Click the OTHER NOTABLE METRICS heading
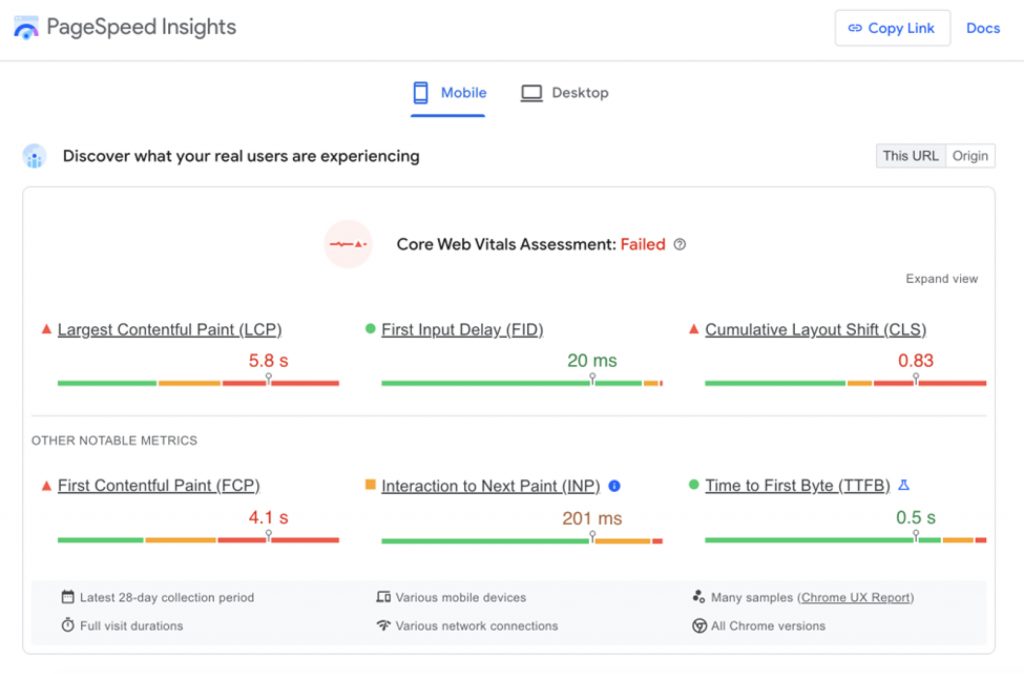 coord(114,441)
